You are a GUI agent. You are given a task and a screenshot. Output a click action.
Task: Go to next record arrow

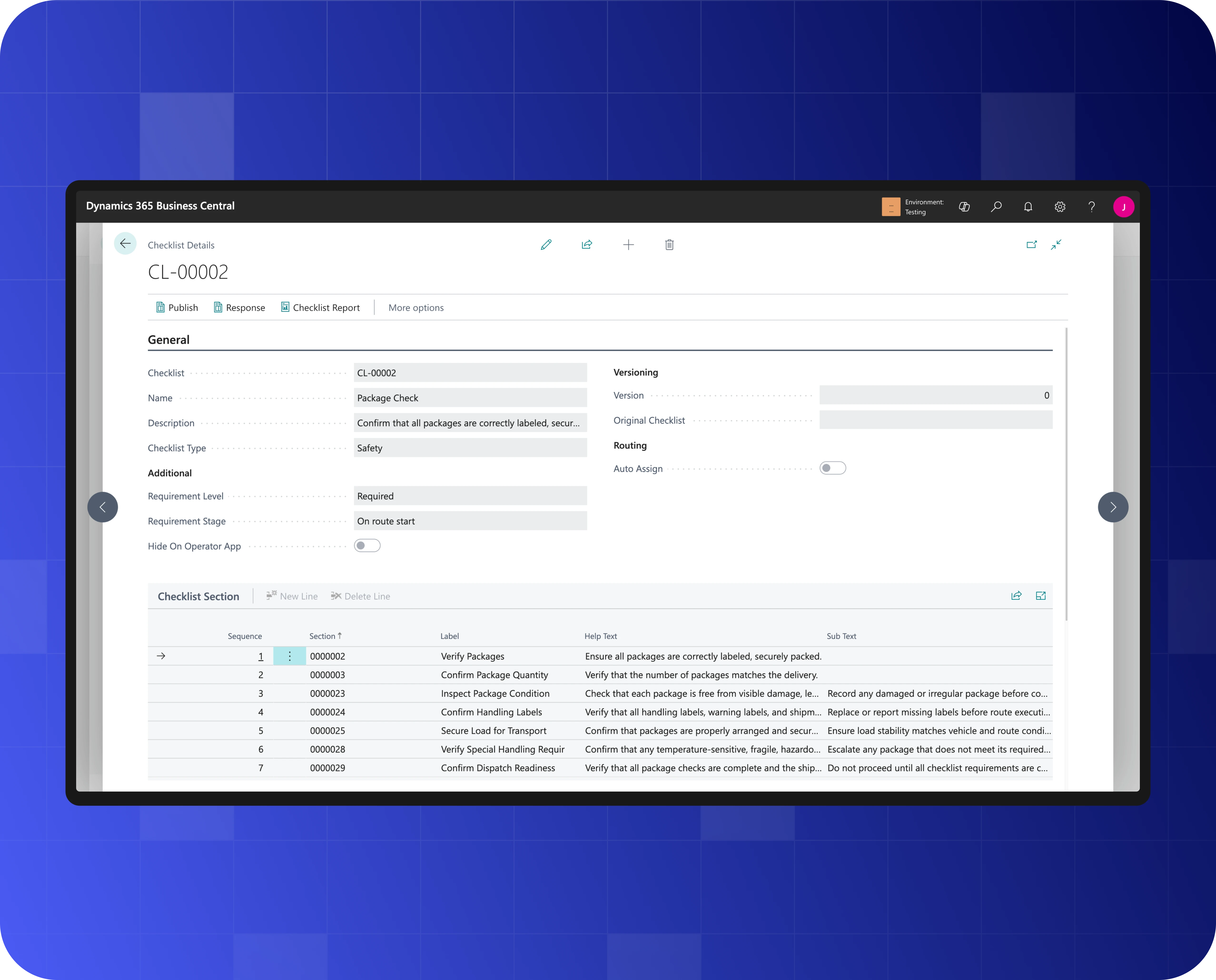pos(1113,507)
